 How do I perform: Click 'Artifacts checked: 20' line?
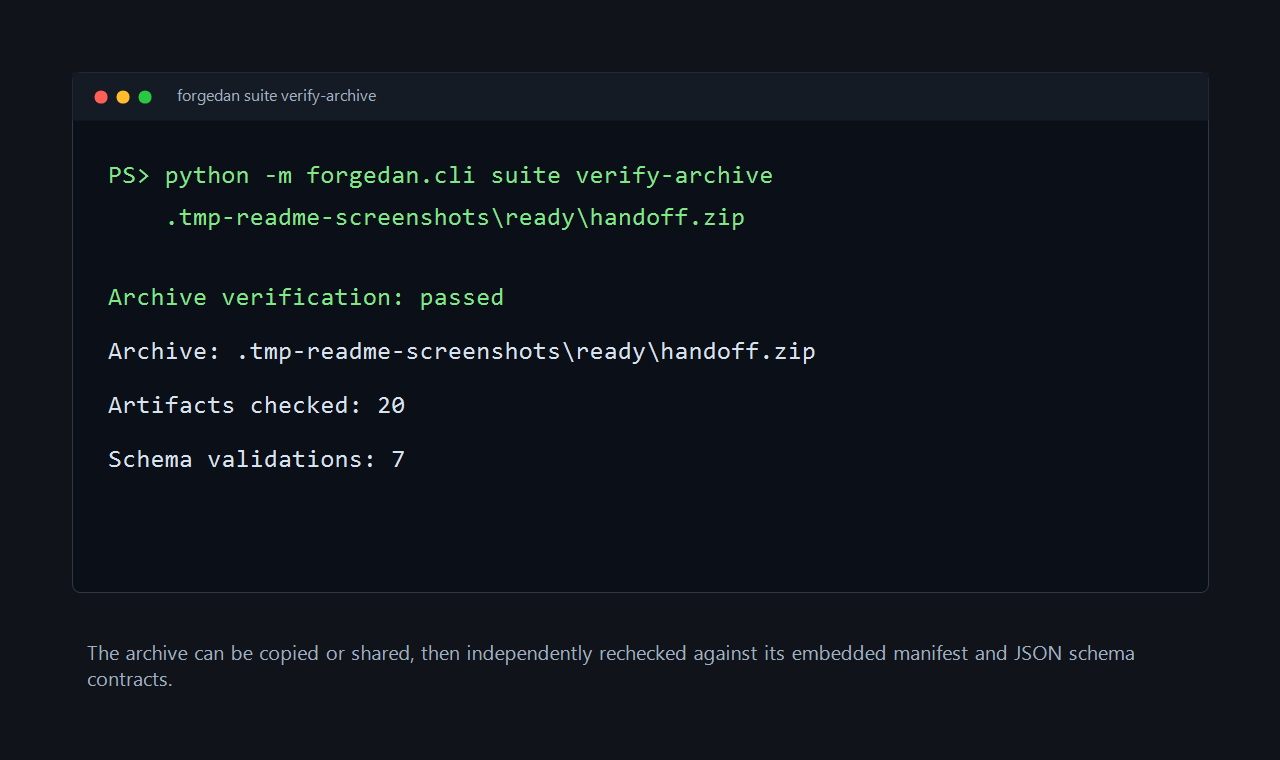(257, 406)
